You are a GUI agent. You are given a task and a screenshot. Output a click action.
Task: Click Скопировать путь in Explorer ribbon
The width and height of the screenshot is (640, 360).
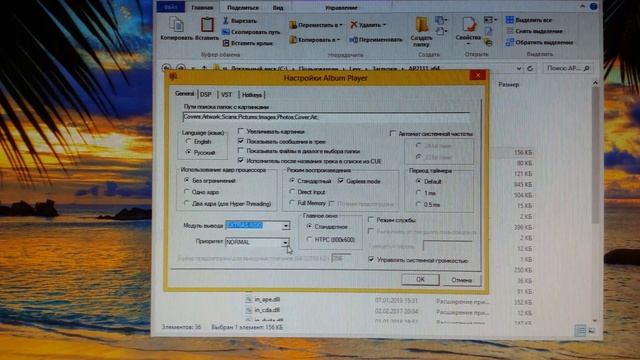pos(251,32)
